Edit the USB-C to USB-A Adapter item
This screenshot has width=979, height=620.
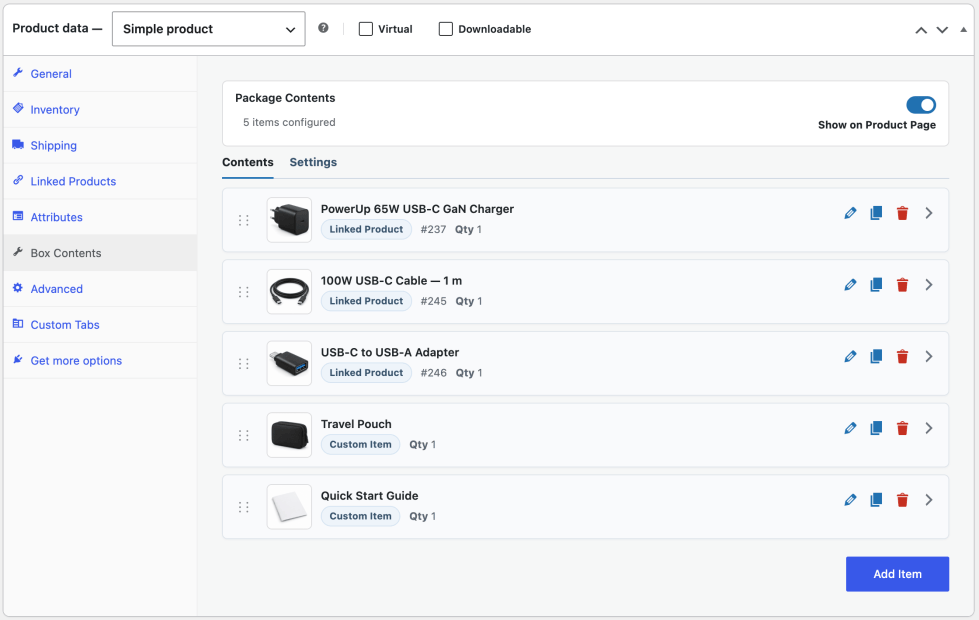850,357
